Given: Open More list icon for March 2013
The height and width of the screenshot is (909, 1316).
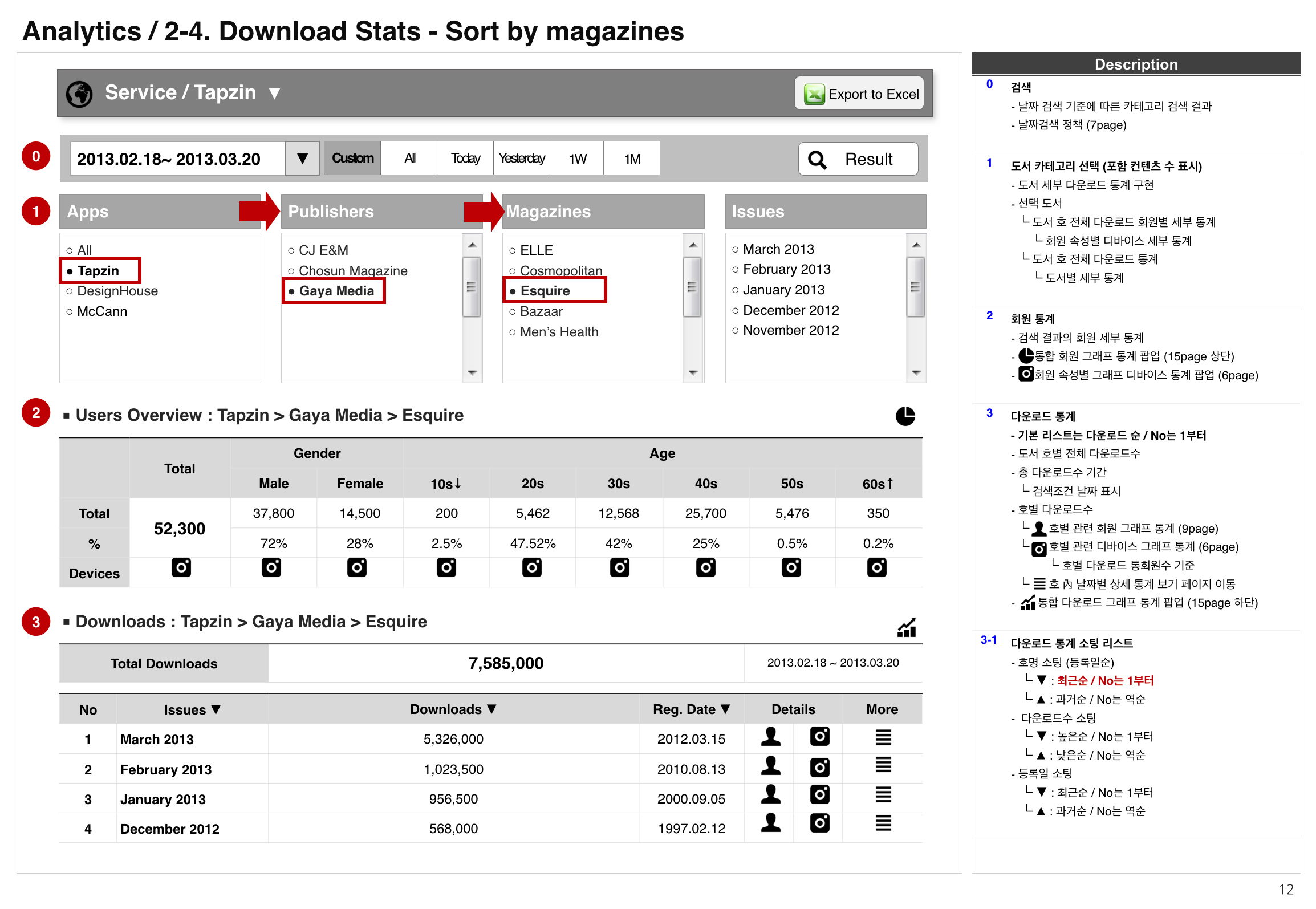Looking at the screenshot, I should click(883, 737).
